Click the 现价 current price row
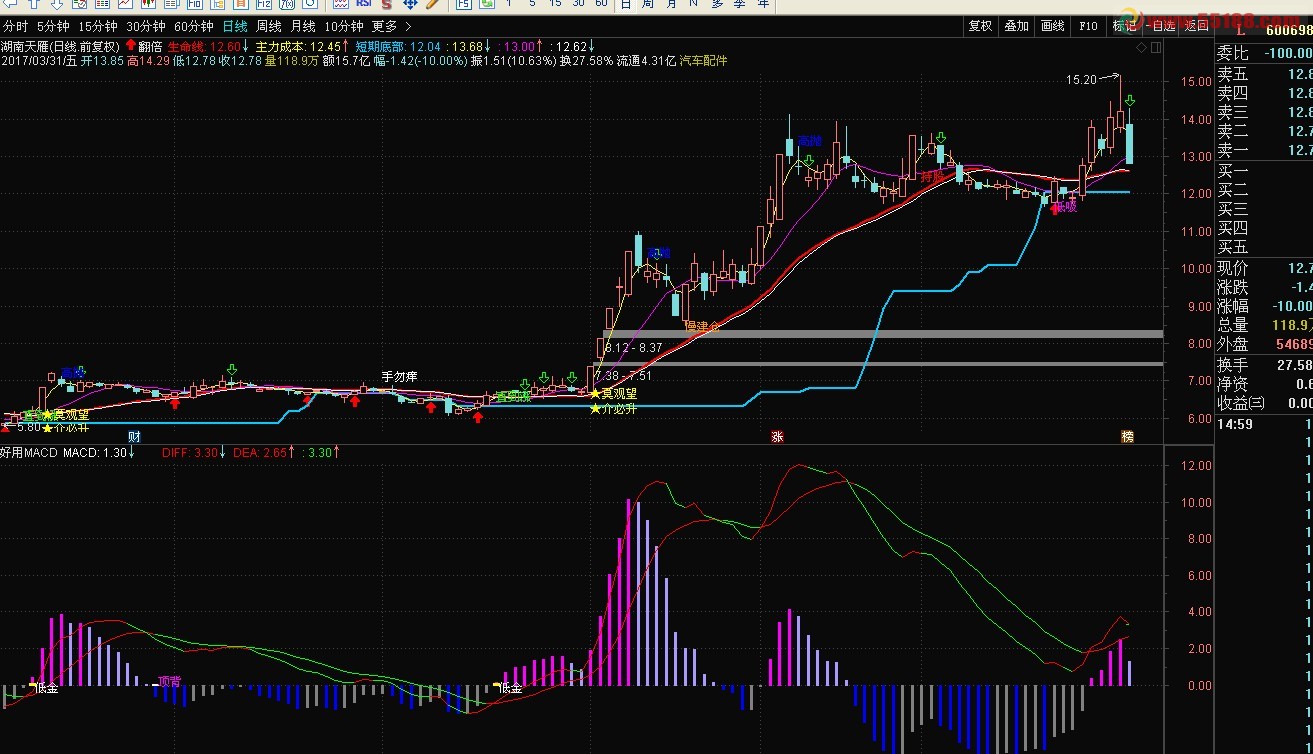The image size is (1313, 754). point(1263,268)
